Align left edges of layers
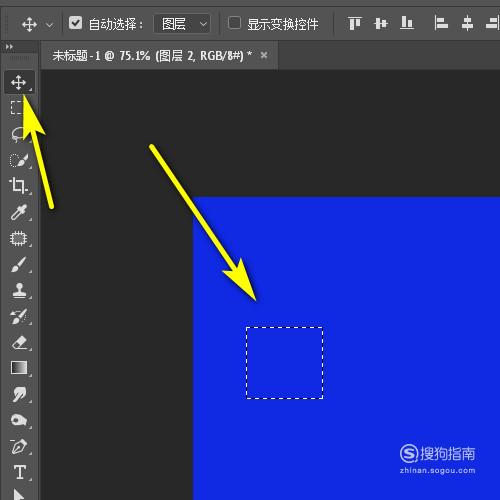The height and width of the screenshot is (500, 500). (x=441, y=24)
